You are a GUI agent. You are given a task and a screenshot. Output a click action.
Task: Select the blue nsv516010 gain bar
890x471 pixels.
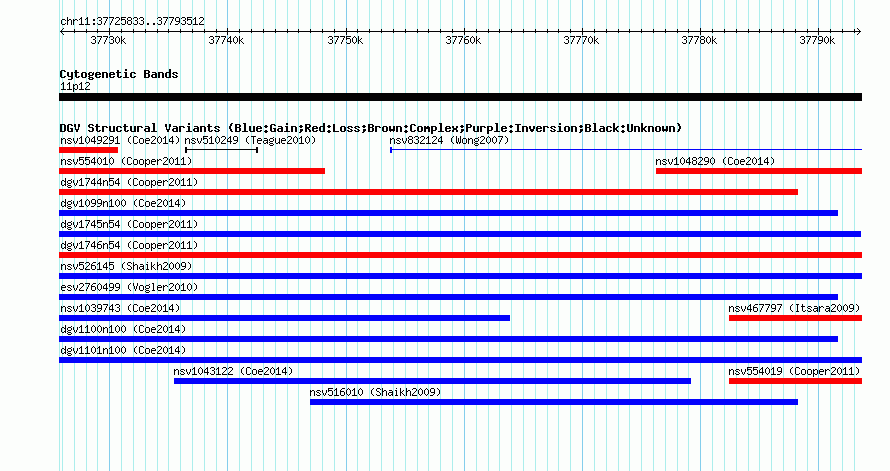[554, 402]
